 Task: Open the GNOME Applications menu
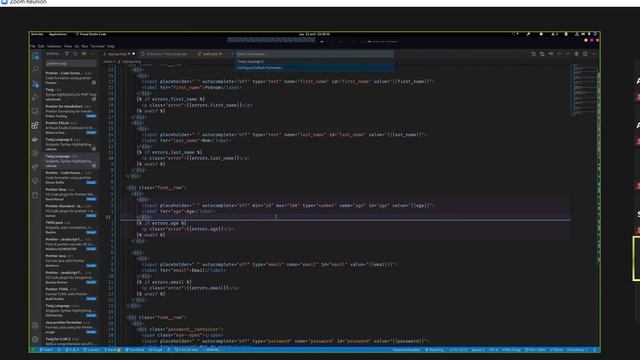pyautogui.click(x=58, y=34)
